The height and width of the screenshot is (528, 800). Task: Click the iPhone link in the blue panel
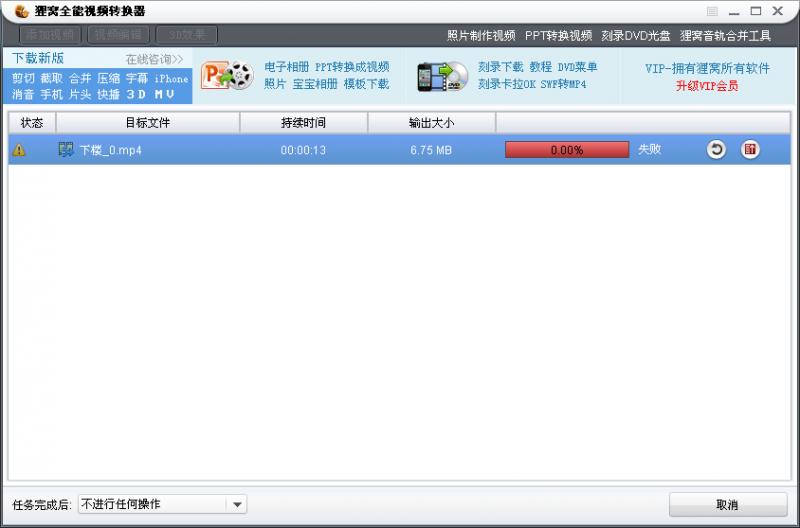click(171, 79)
